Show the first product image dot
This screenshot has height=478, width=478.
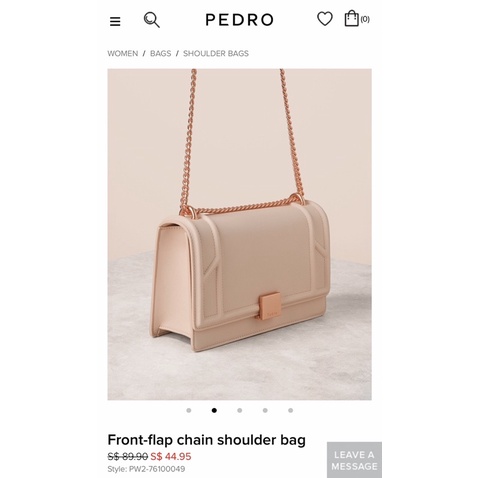click(x=189, y=410)
